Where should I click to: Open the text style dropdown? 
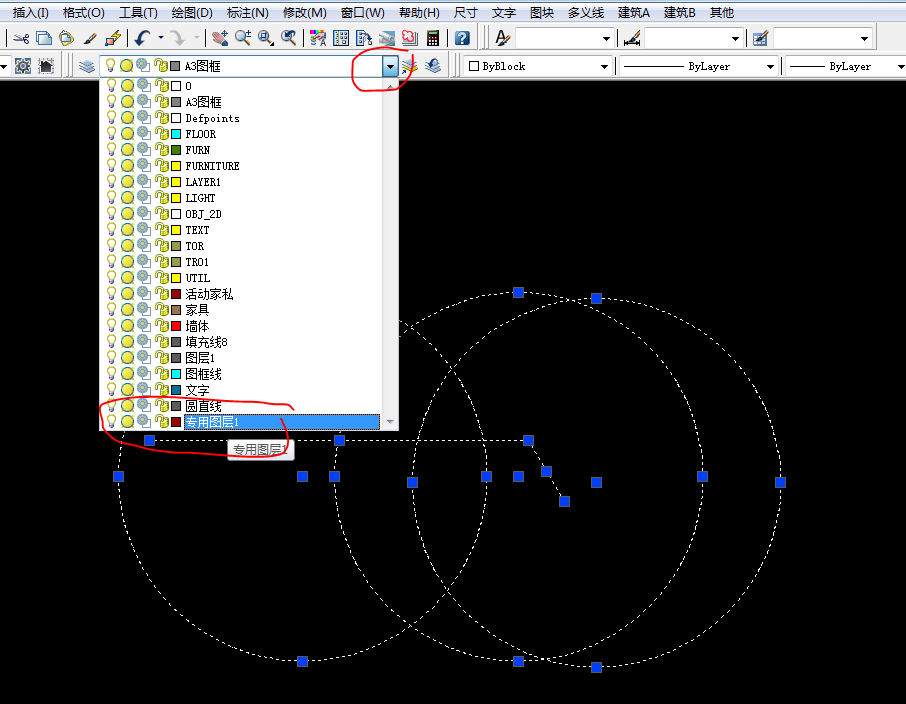[x=606, y=39]
